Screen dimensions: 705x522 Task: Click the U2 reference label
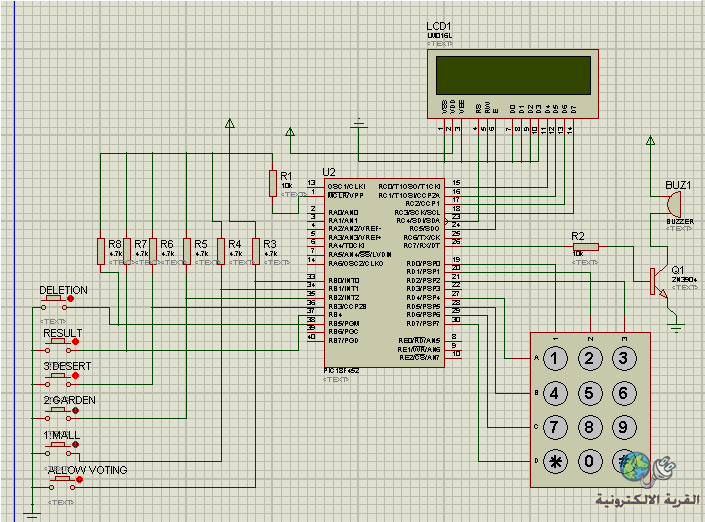[x=329, y=172]
